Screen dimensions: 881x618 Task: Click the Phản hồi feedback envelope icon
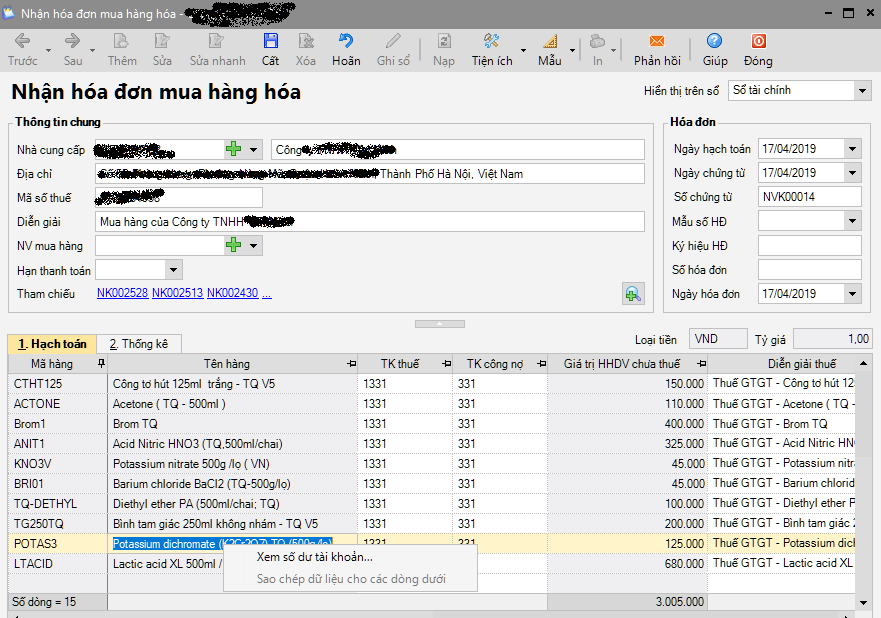[x=657, y=42]
